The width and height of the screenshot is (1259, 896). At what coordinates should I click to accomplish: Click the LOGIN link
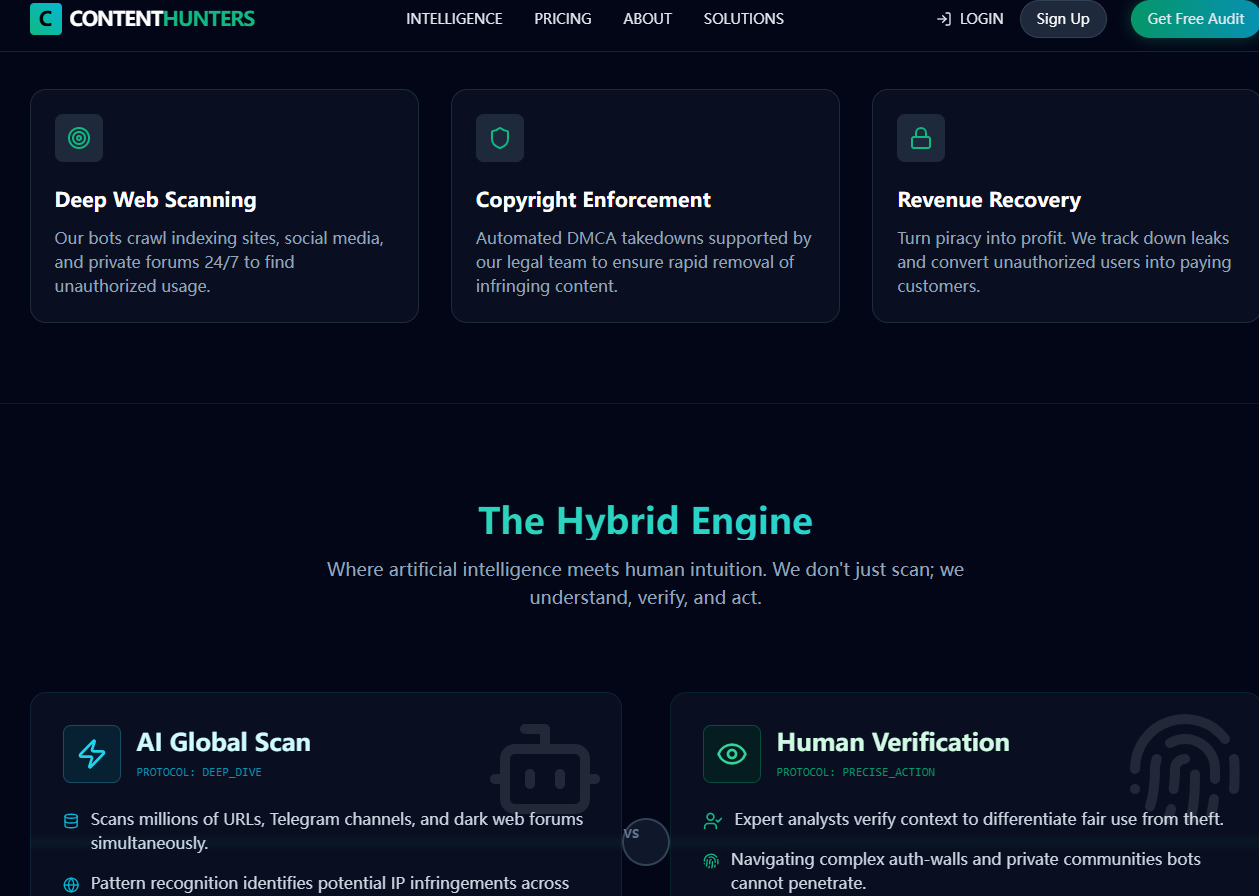(x=981, y=19)
